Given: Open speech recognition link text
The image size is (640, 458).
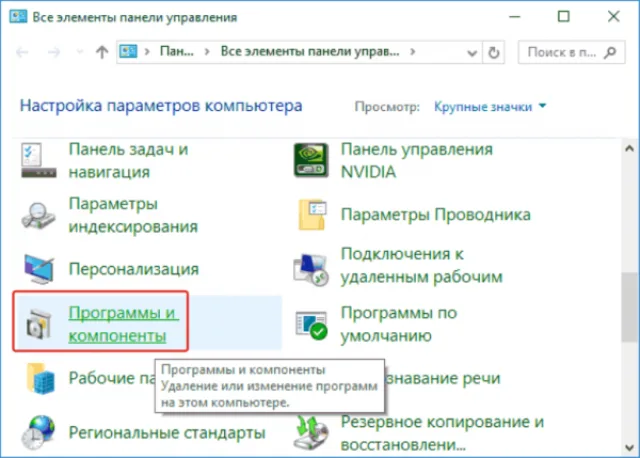Looking at the screenshot, I should [442, 378].
